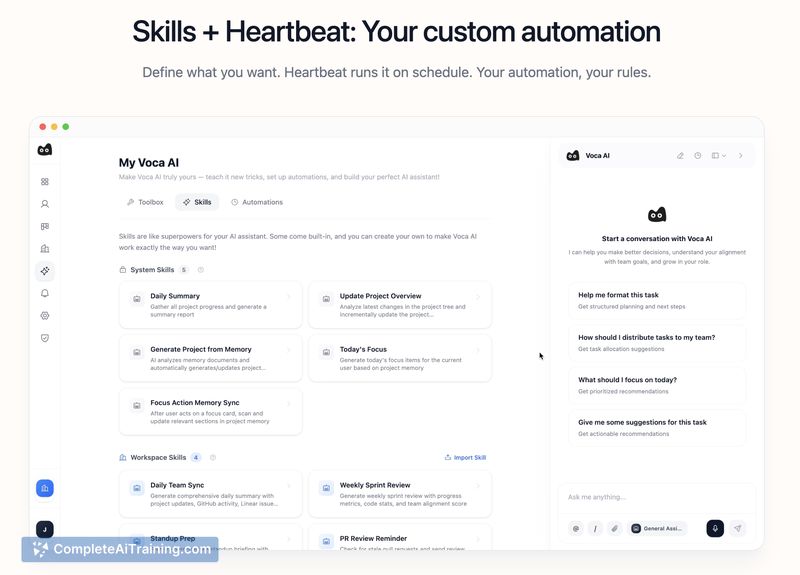This screenshot has height=575, width=800.
Task: Select 'Give me some suggestions' prompt
Action: coord(657,428)
